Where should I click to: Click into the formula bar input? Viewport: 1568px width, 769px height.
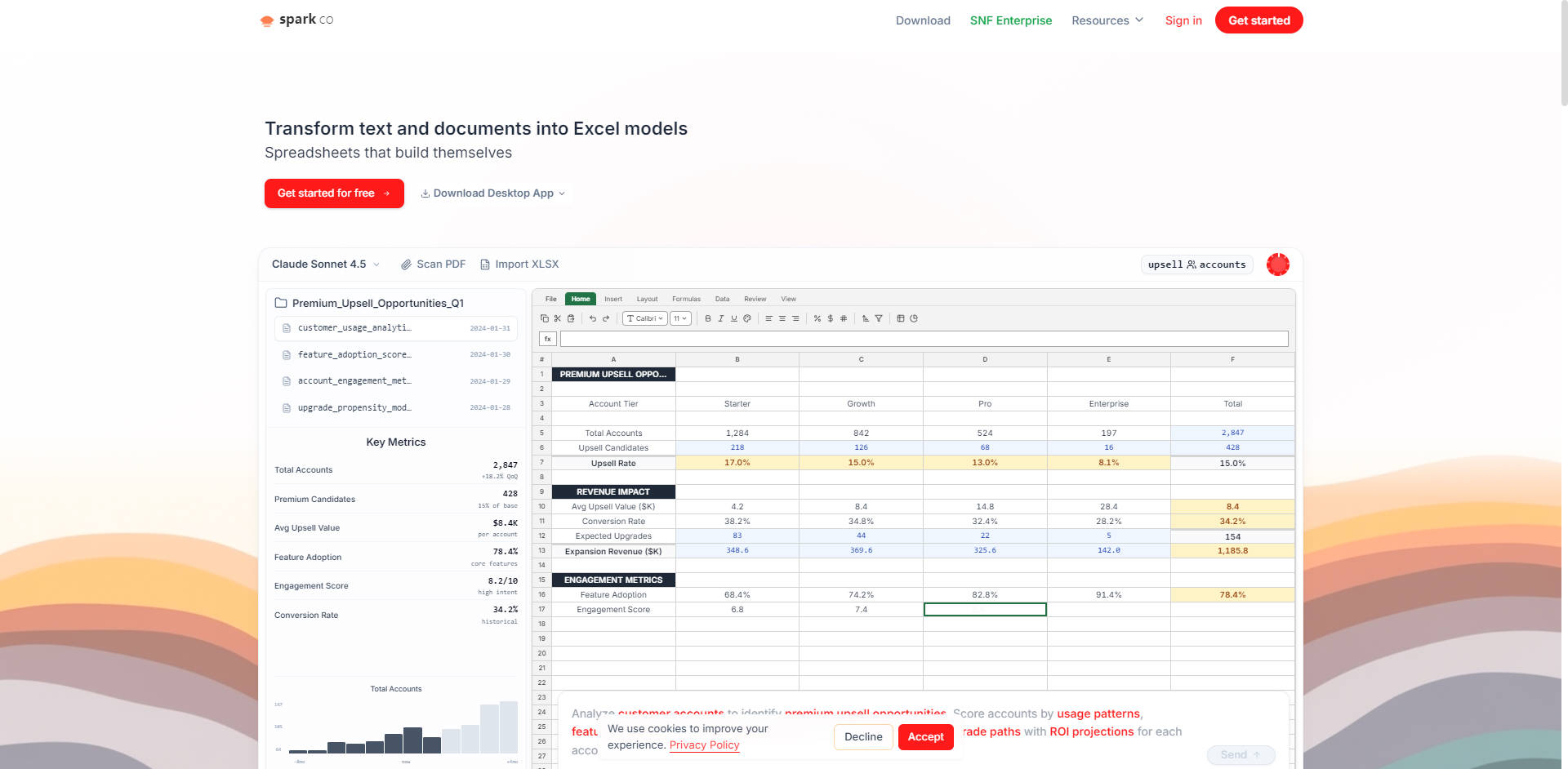(x=924, y=339)
